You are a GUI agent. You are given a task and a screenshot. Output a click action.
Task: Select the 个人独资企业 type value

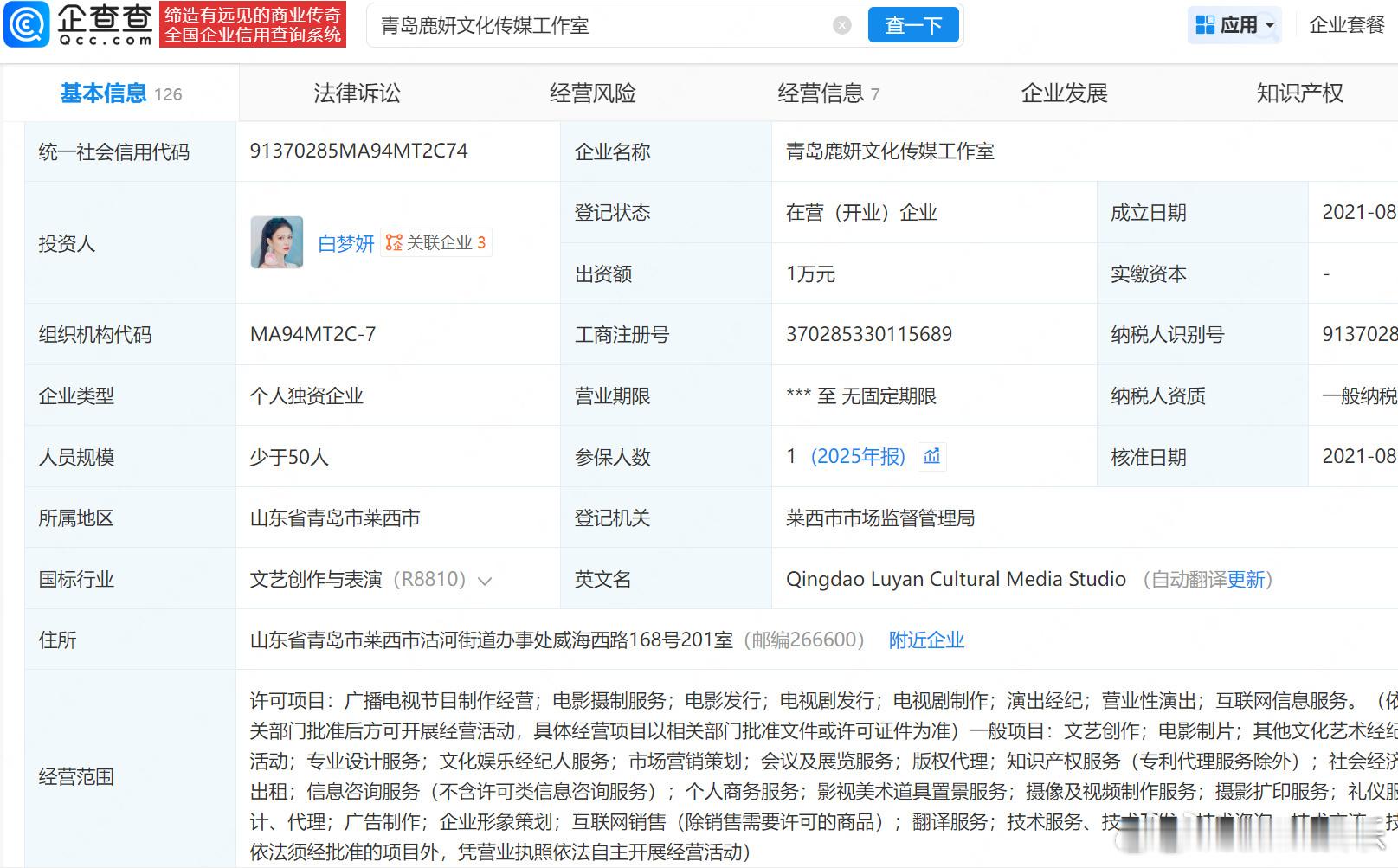pyautogui.click(x=306, y=395)
